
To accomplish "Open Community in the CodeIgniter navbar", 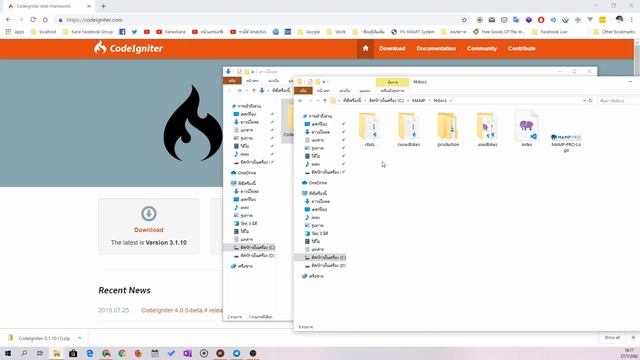I will click(482, 48).
